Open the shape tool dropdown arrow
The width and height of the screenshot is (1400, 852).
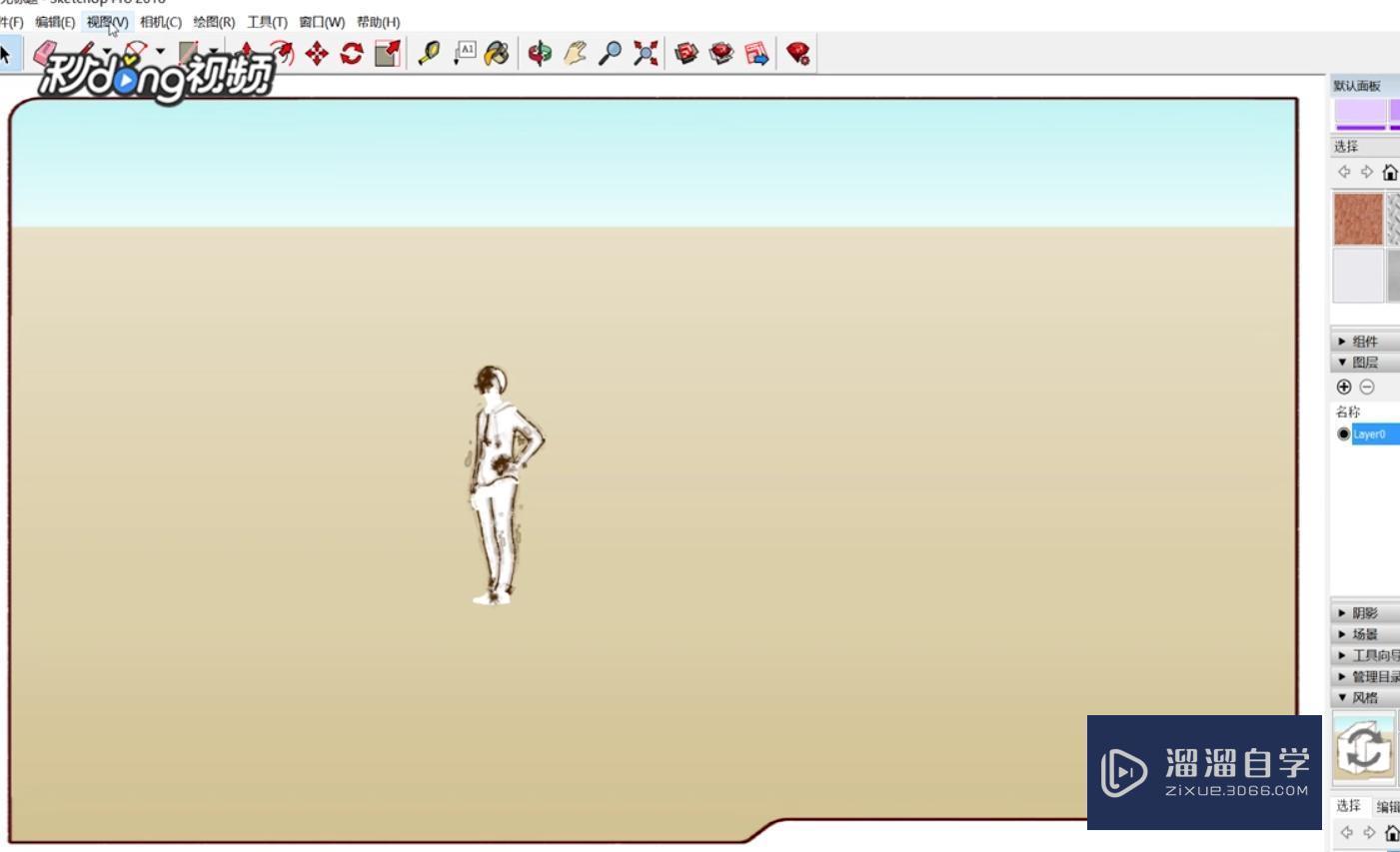(213, 52)
